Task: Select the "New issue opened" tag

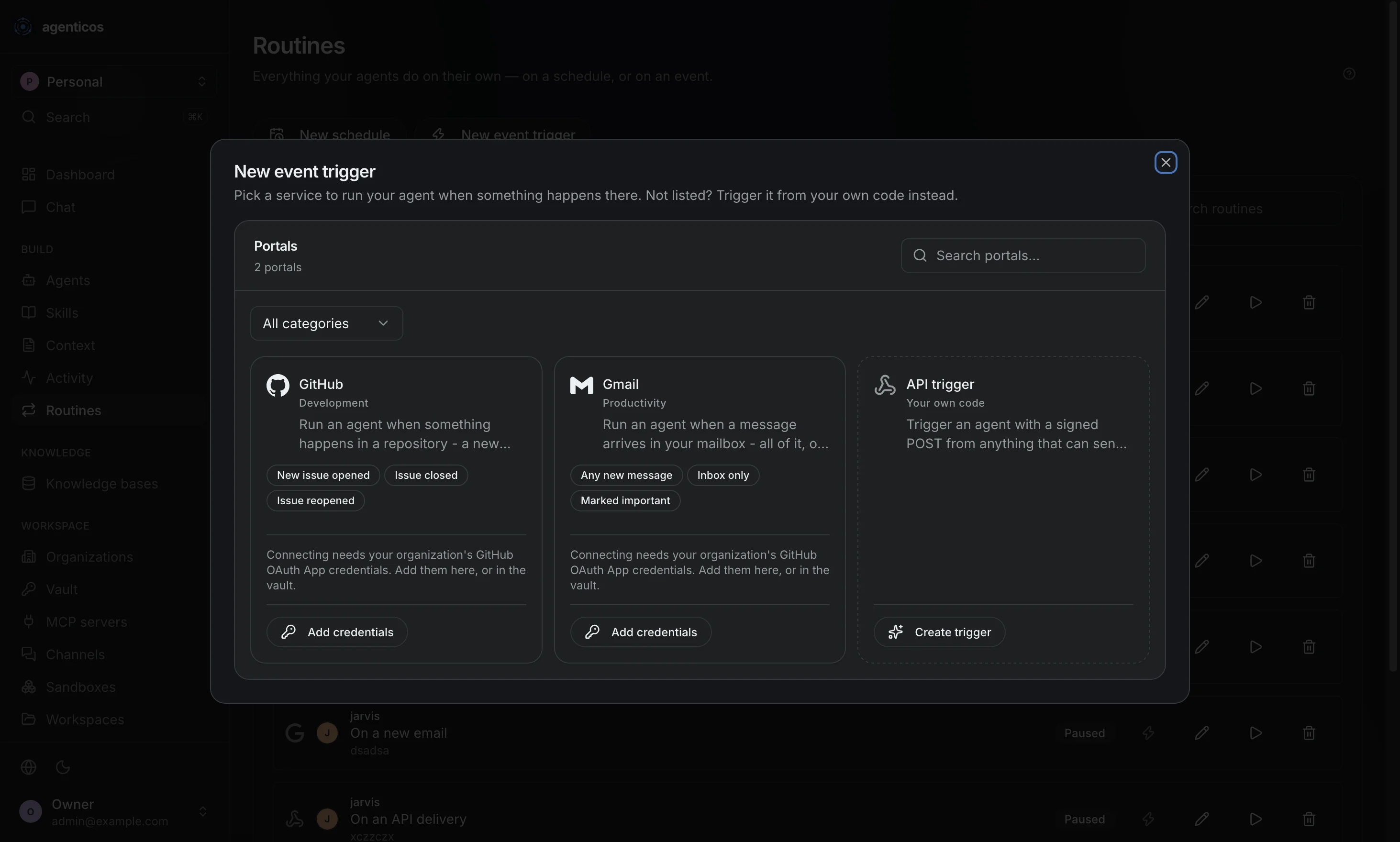Action: pyautogui.click(x=323, y=476)
